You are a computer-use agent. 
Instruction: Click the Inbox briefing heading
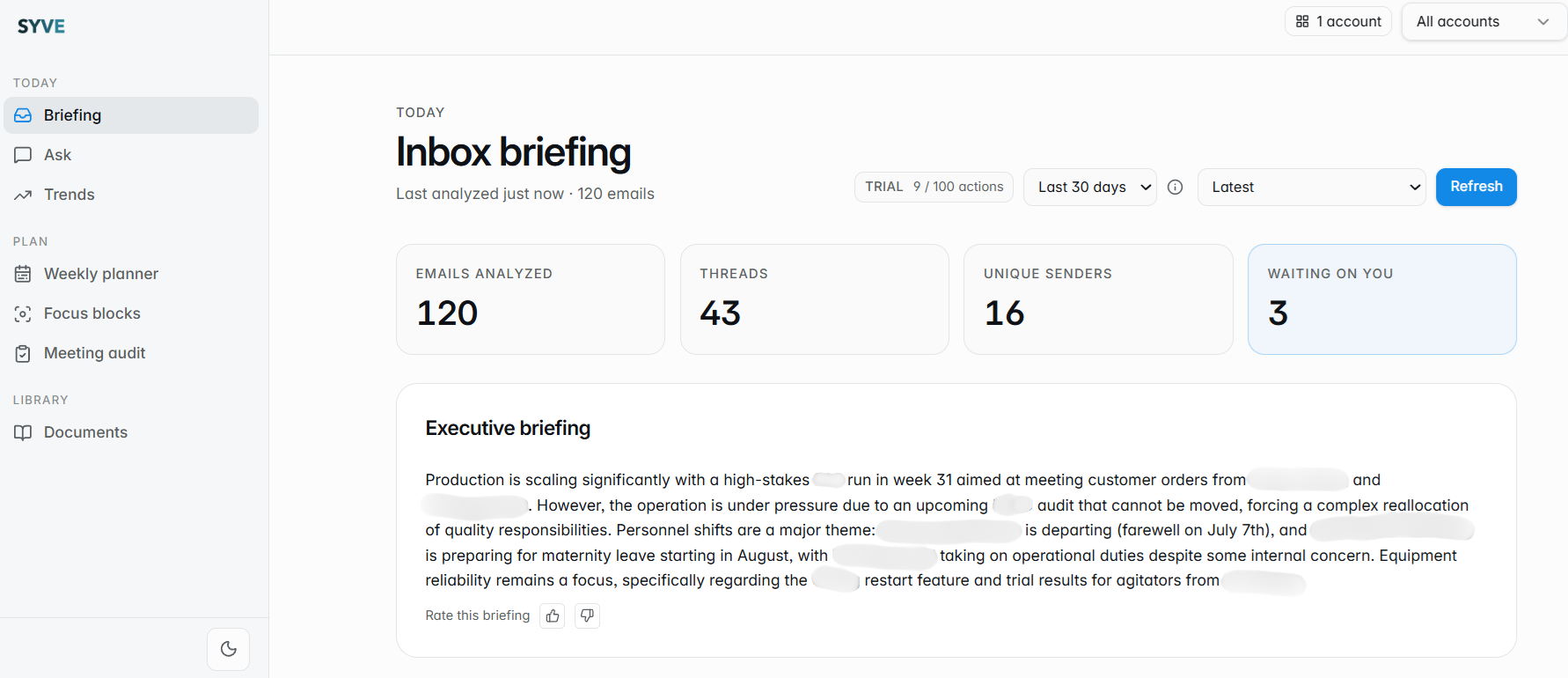tap(513, 152)
